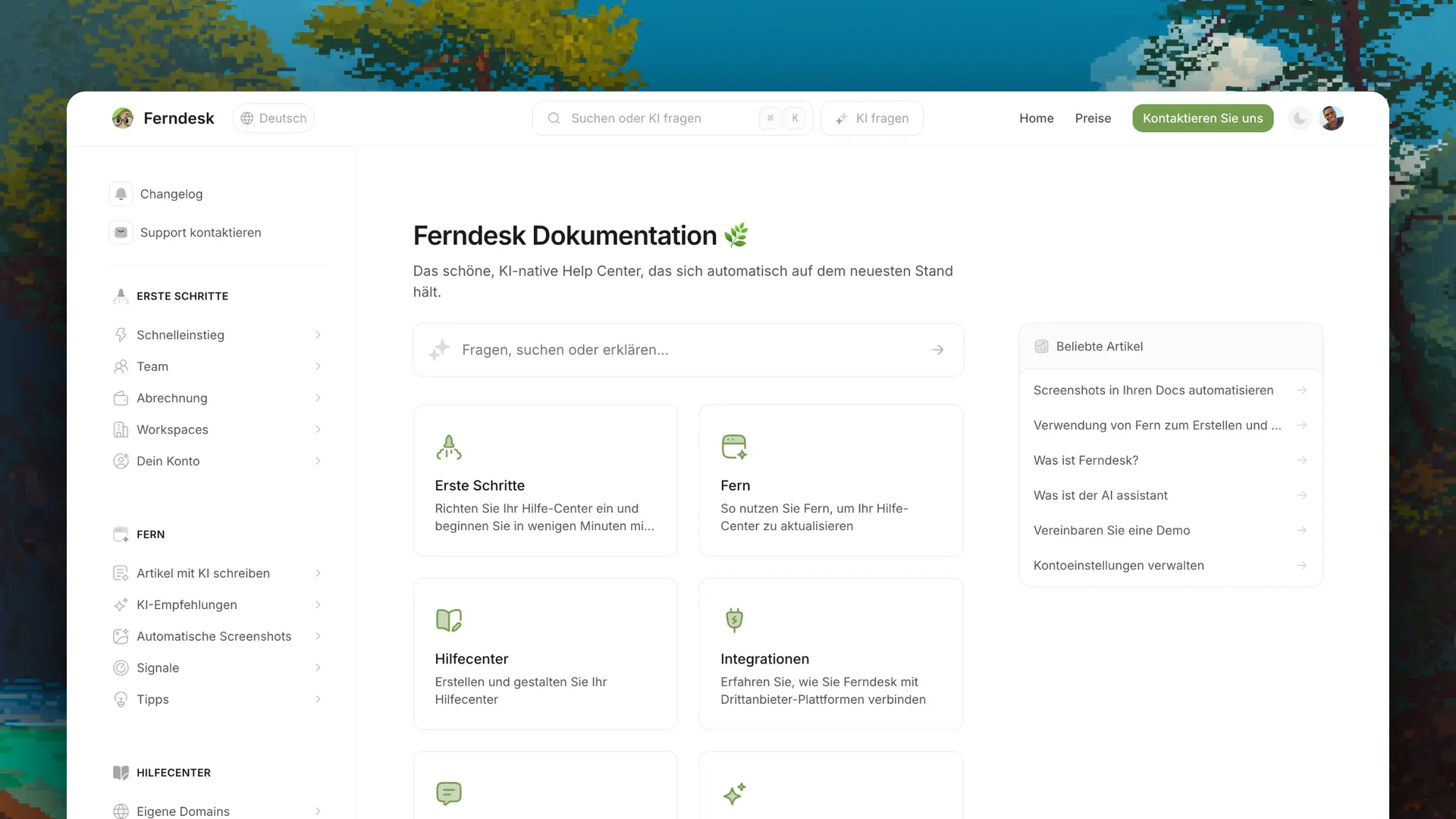Switch to the Preise page
1456x819 pixels.
[x=1093, y=118]
